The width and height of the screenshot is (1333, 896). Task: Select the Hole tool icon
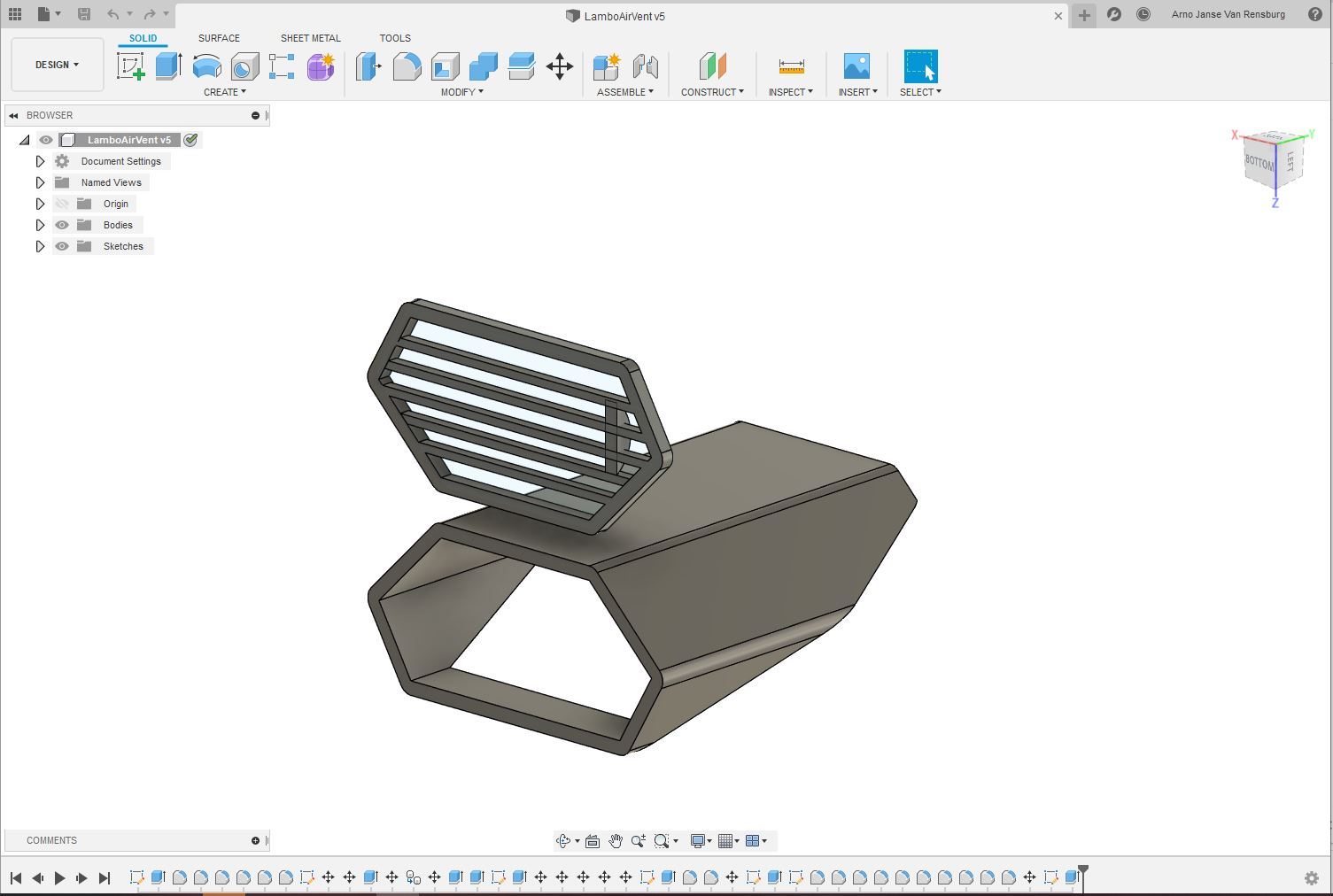coord(244,66)
